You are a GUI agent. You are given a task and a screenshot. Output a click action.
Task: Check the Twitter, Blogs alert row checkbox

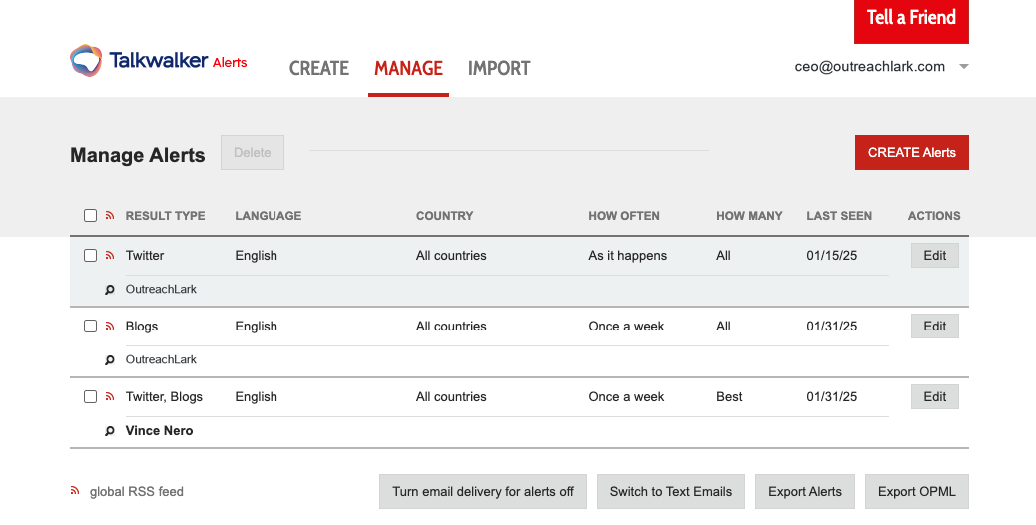[x=91, y=397]
